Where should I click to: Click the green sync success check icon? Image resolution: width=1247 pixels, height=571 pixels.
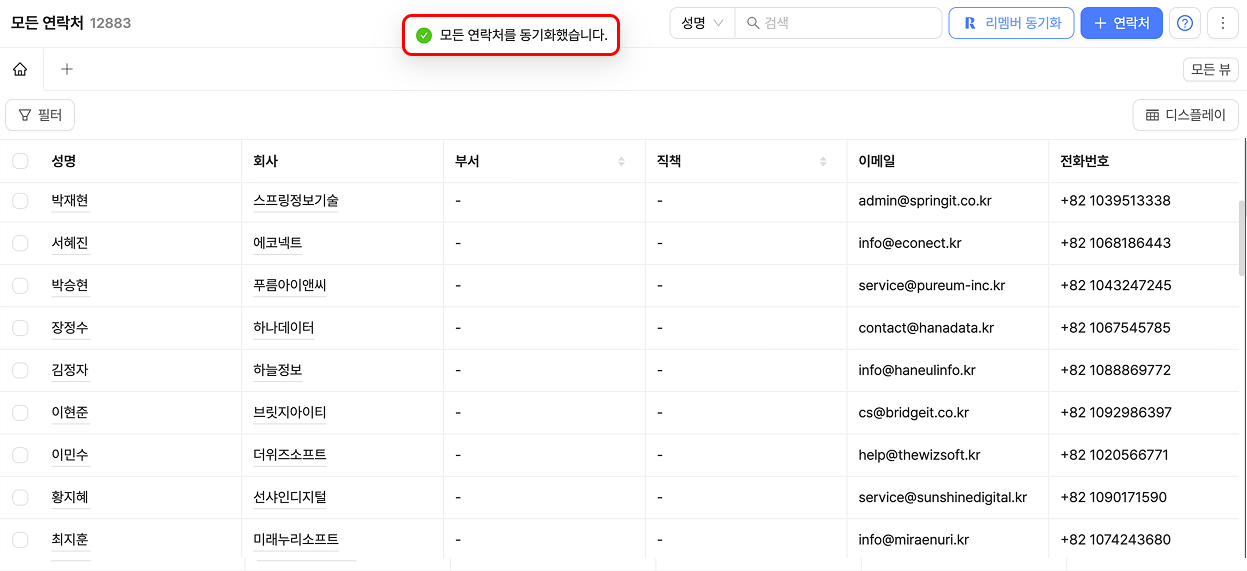click(x=424, y=35)
